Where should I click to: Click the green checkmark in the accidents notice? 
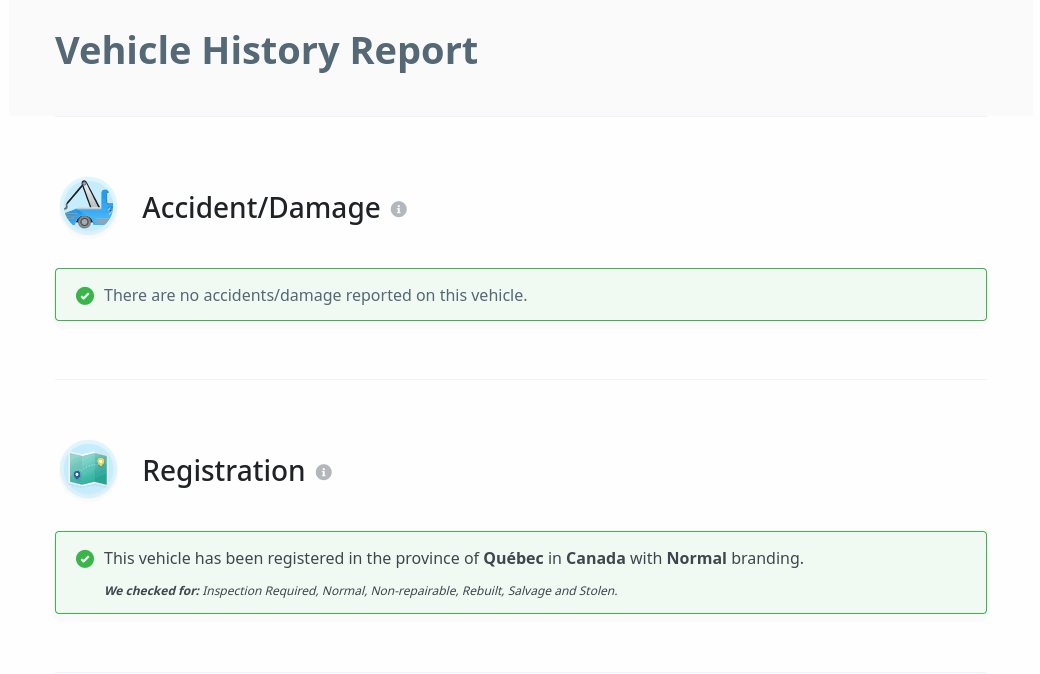[85, 295]
